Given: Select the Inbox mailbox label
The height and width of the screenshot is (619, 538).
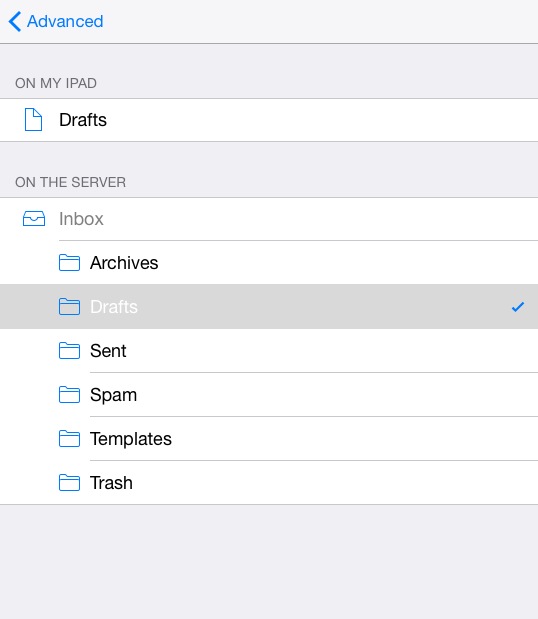Looking at the screenshot, I should [81, 219].
